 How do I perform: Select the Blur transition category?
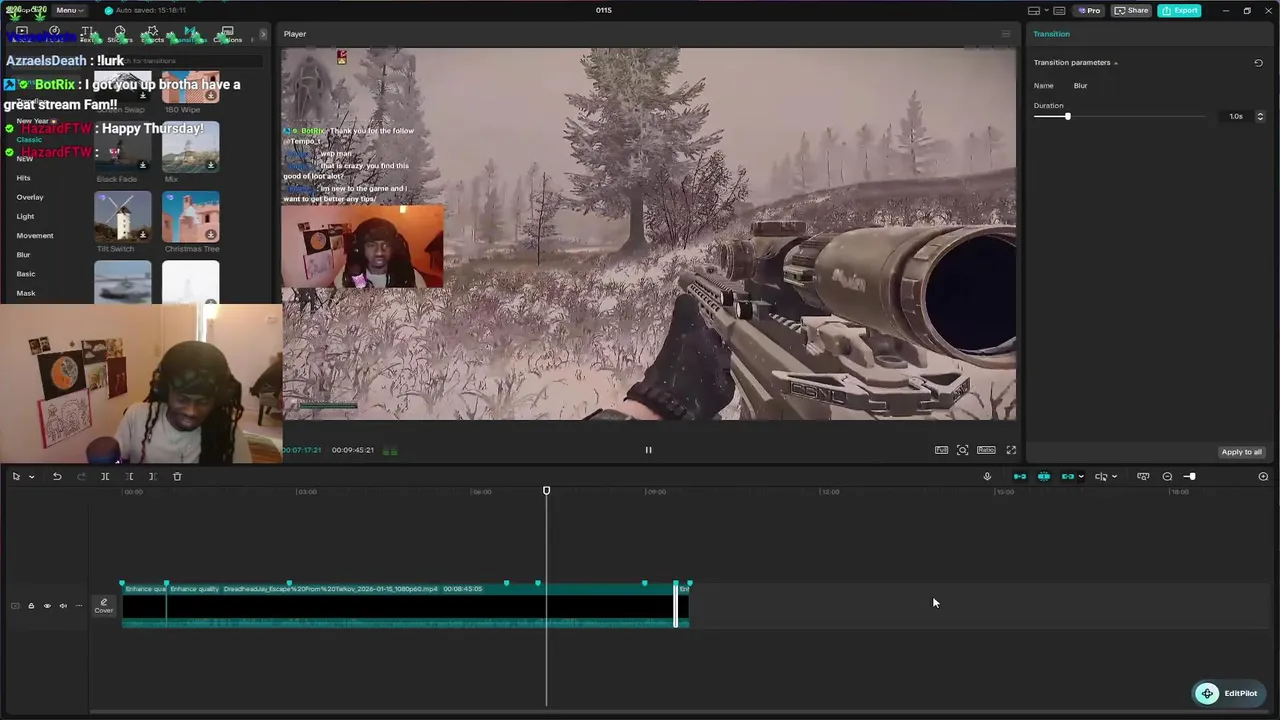[23, 255]
